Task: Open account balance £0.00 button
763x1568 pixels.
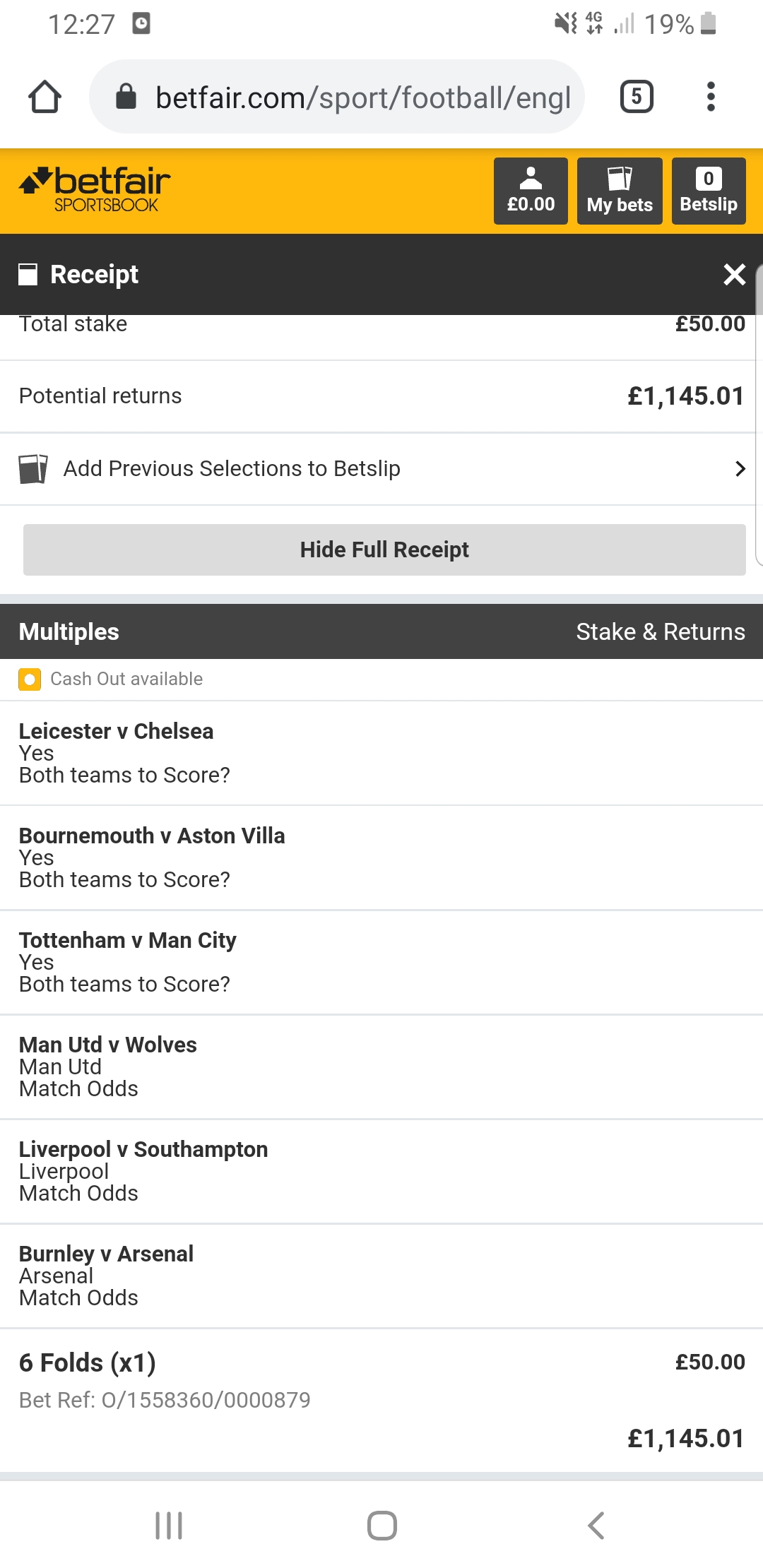Action: (x=531, y=191)
